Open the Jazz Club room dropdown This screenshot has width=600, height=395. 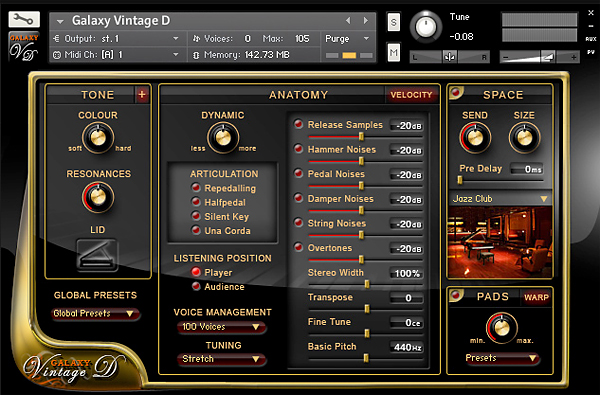point(500,199)
